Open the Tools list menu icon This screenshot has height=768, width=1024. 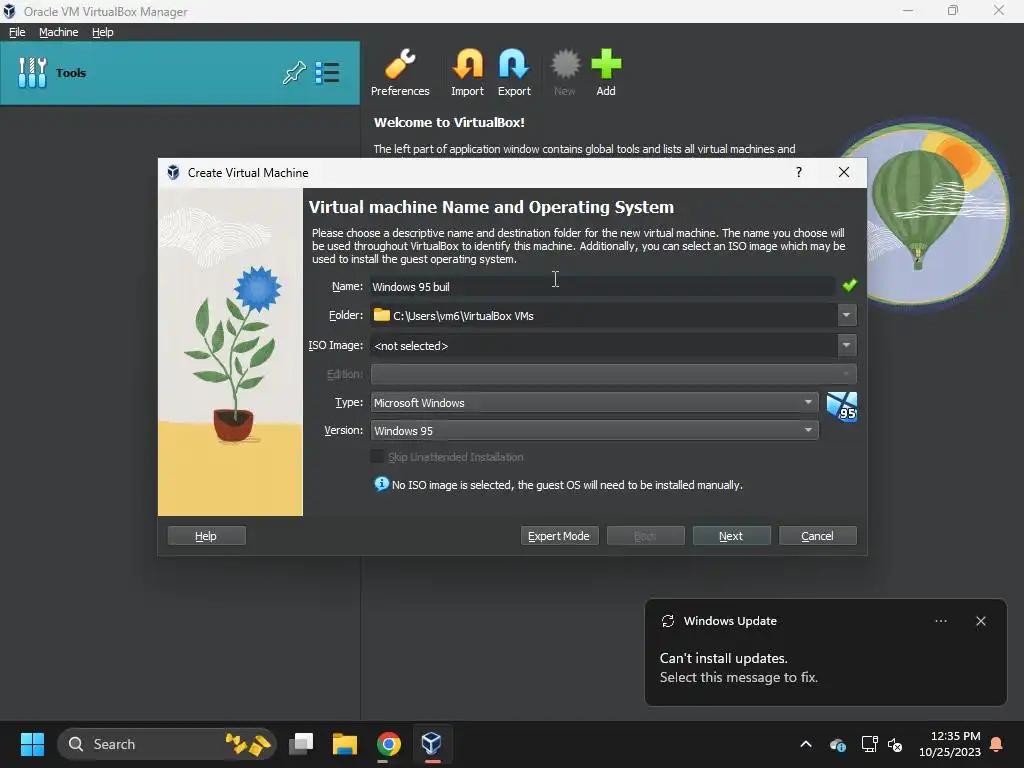tap(327, 72)
